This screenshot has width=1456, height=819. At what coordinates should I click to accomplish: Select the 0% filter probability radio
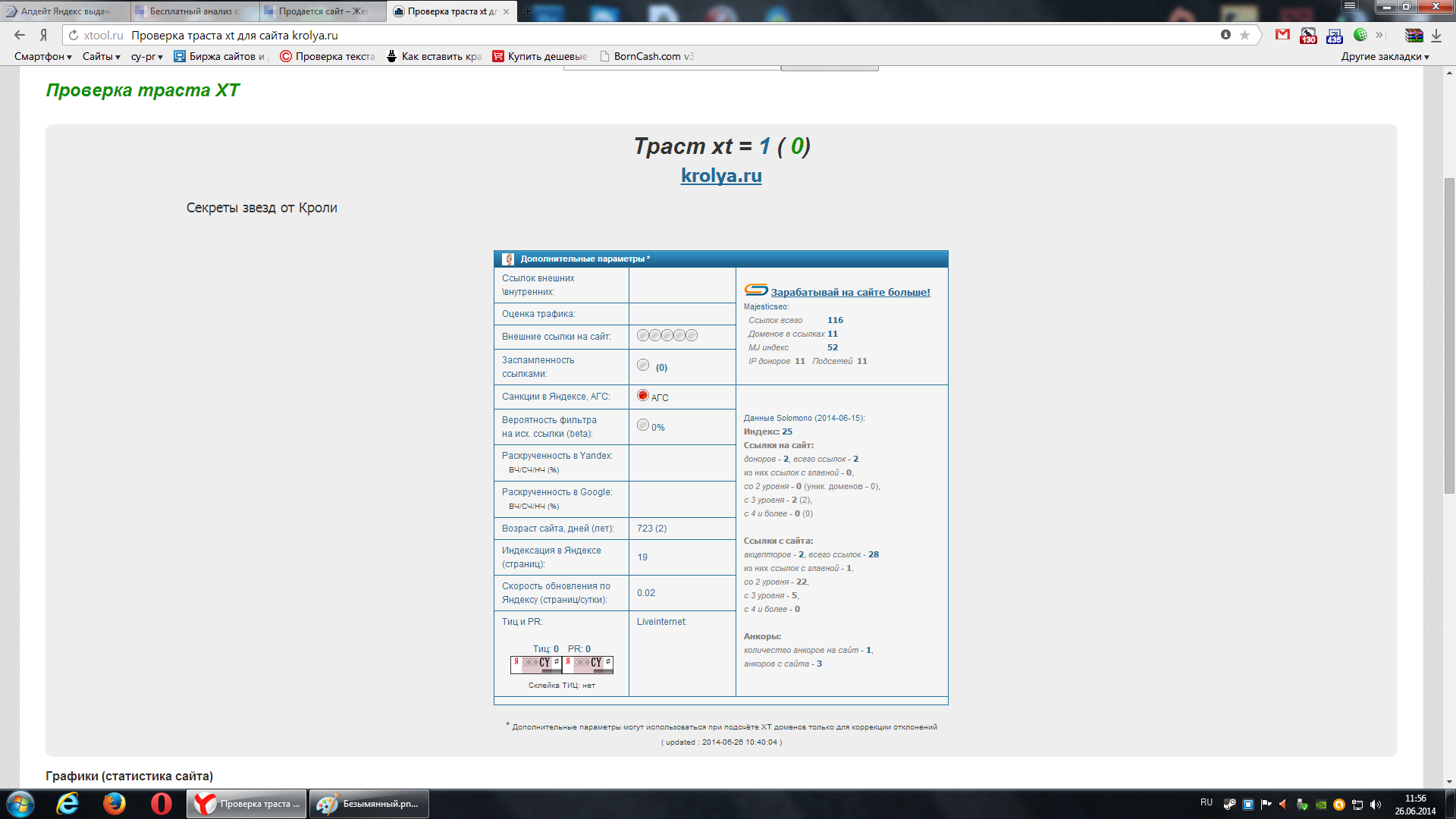(x=643, y=425)
